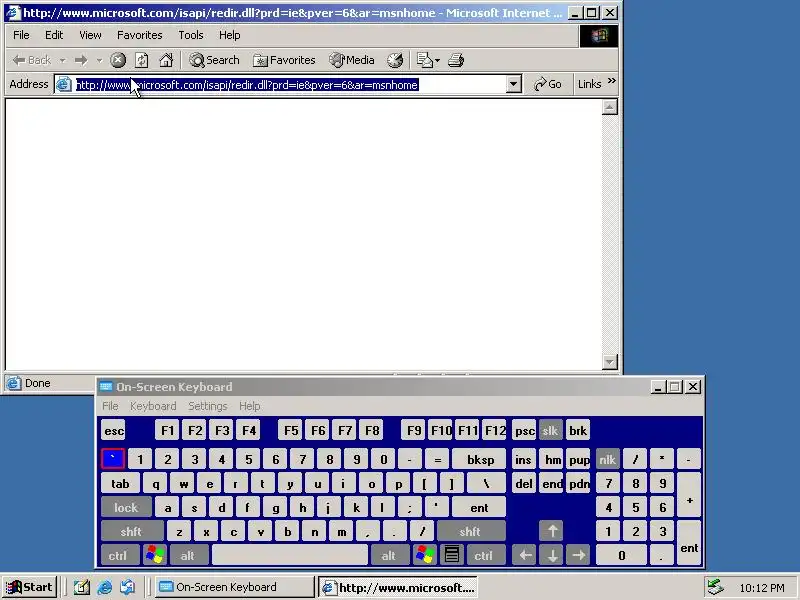The height and width of the screenshot is (600, 800).
Task: Toggle the nlk num lock key
Action: 607,459
